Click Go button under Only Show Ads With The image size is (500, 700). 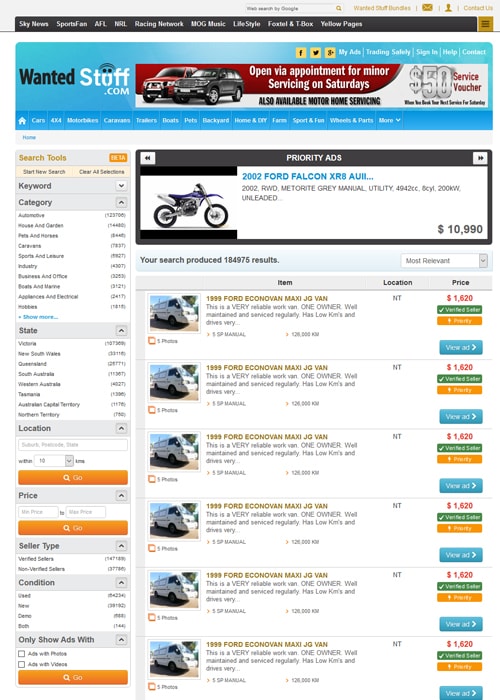pos(73,677)
